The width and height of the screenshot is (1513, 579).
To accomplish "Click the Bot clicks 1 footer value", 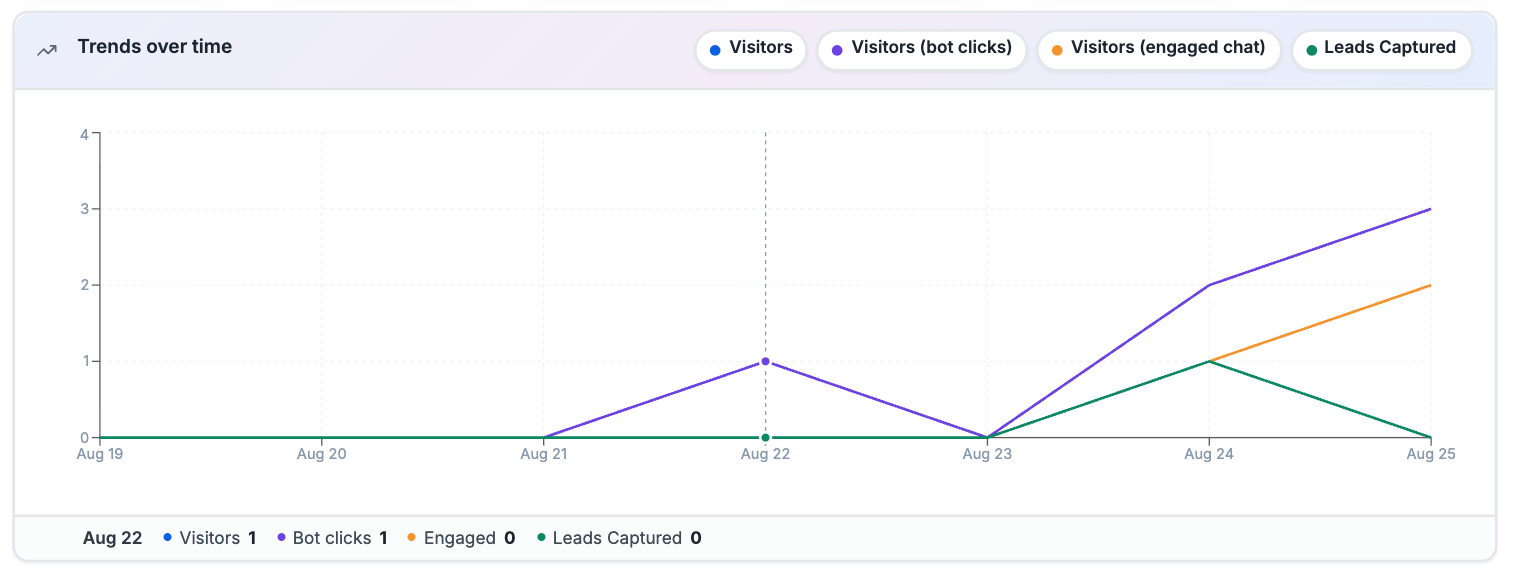I will (x=332, y=538).
